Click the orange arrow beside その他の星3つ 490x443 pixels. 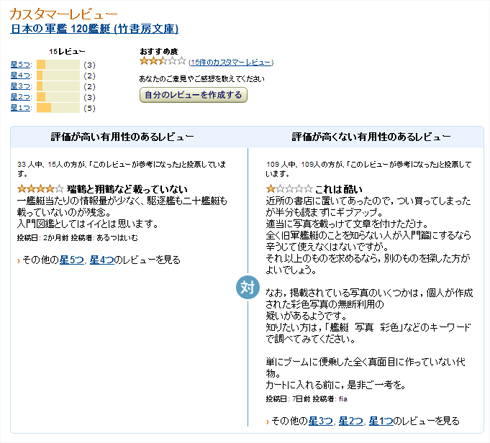268,422
